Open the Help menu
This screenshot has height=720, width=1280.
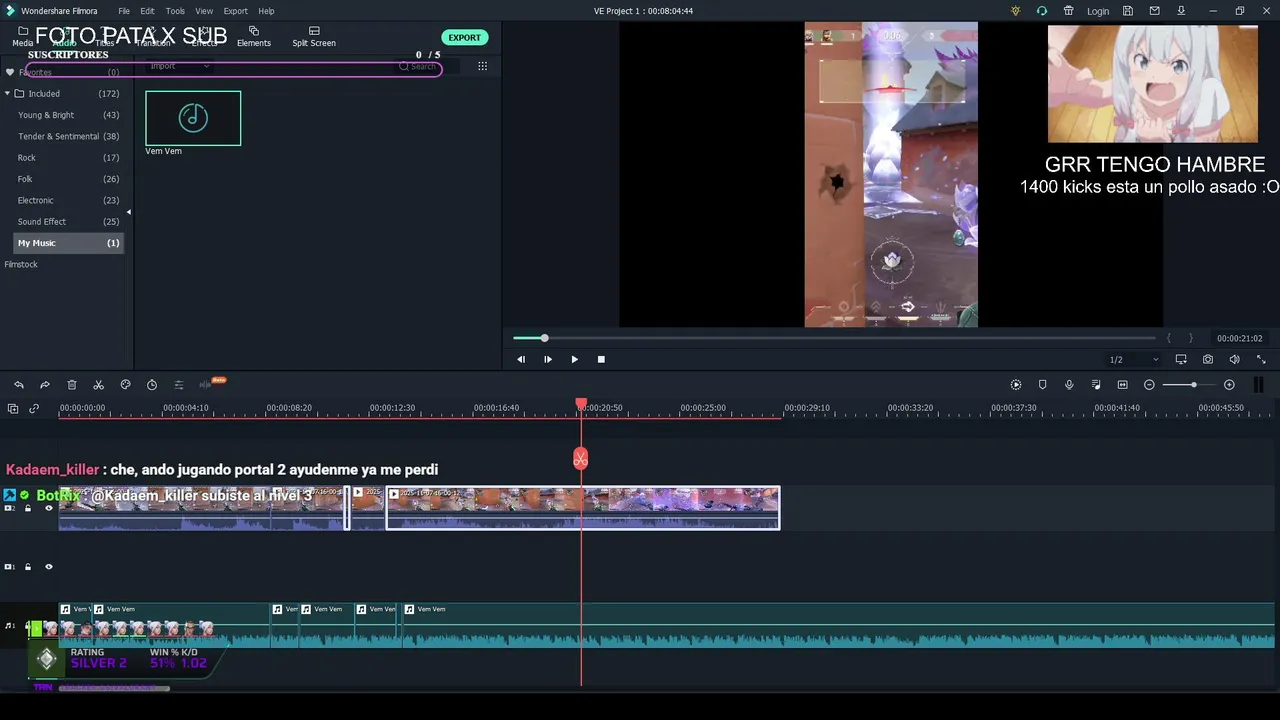(x=266, y=11)
